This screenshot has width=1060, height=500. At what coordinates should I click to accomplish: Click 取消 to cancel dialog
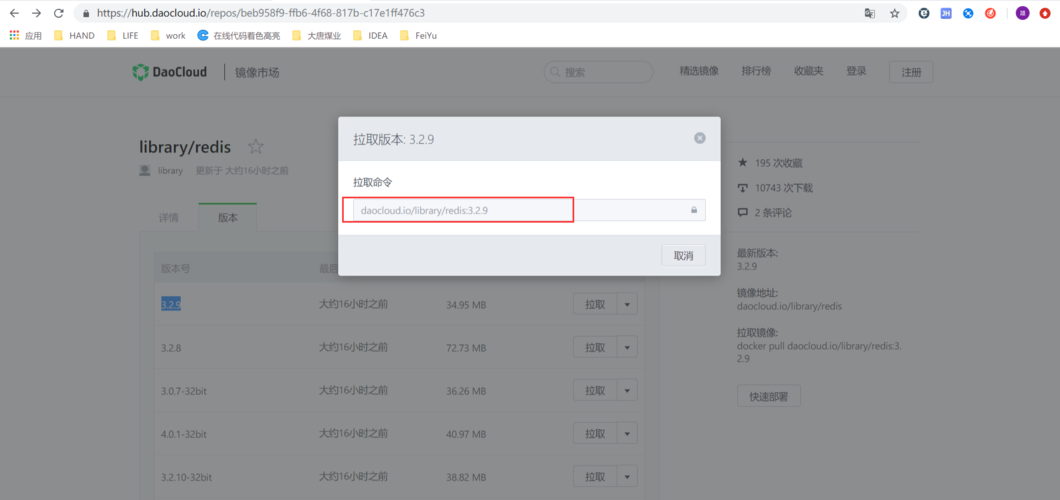[x=683, y=255]
